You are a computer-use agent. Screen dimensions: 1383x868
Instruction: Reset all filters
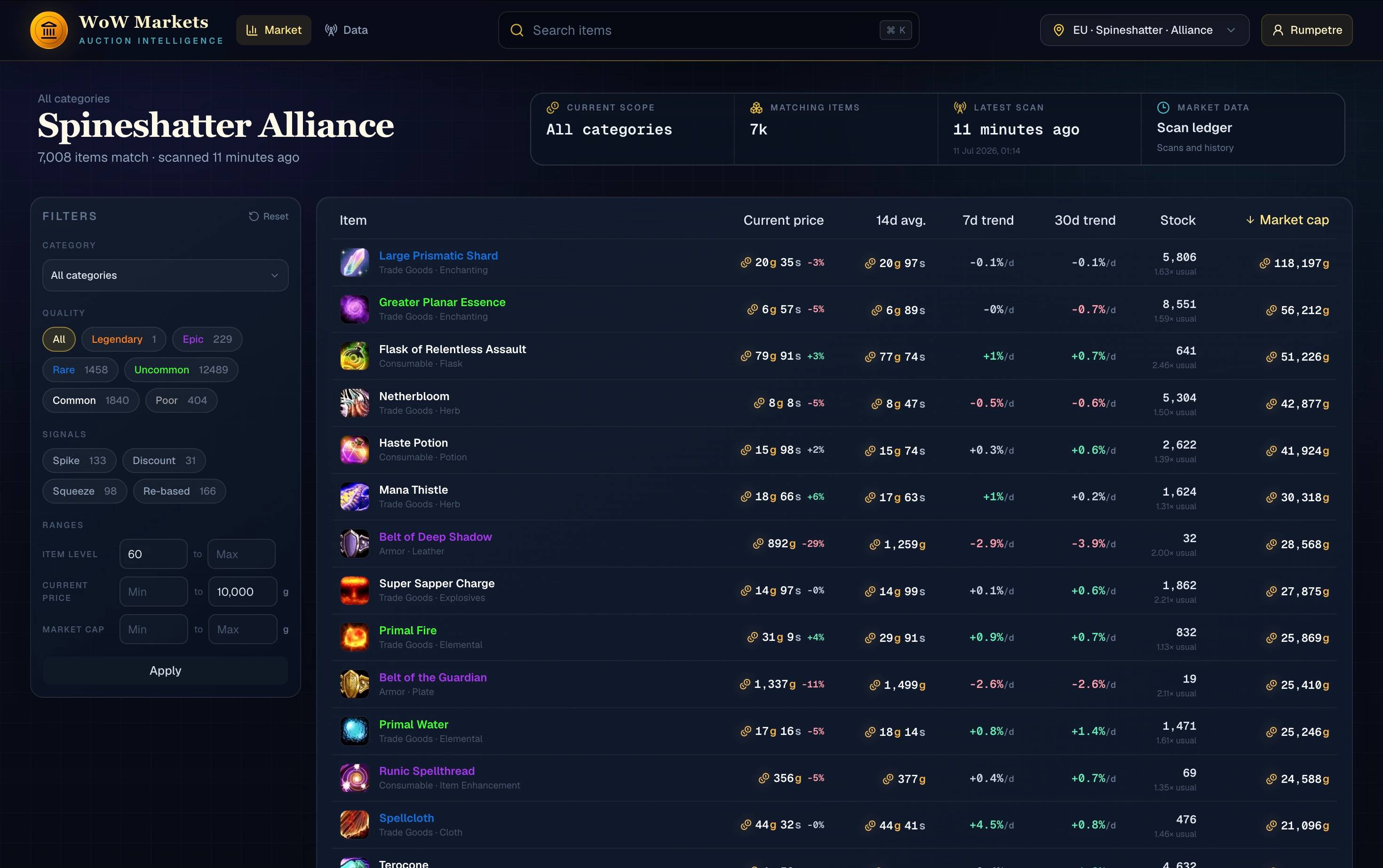click(268, 216)
